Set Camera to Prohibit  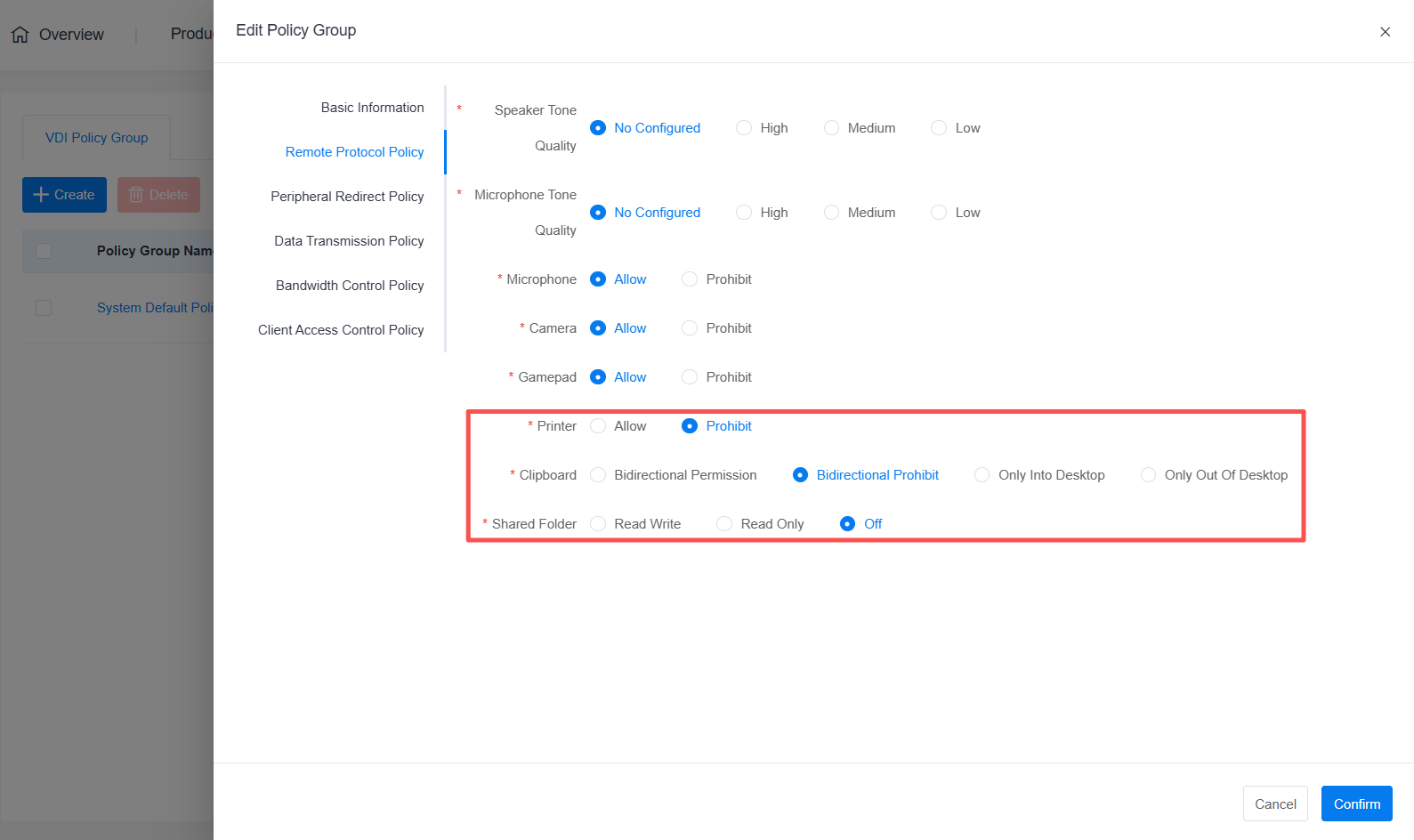click(x=690, y=328)
